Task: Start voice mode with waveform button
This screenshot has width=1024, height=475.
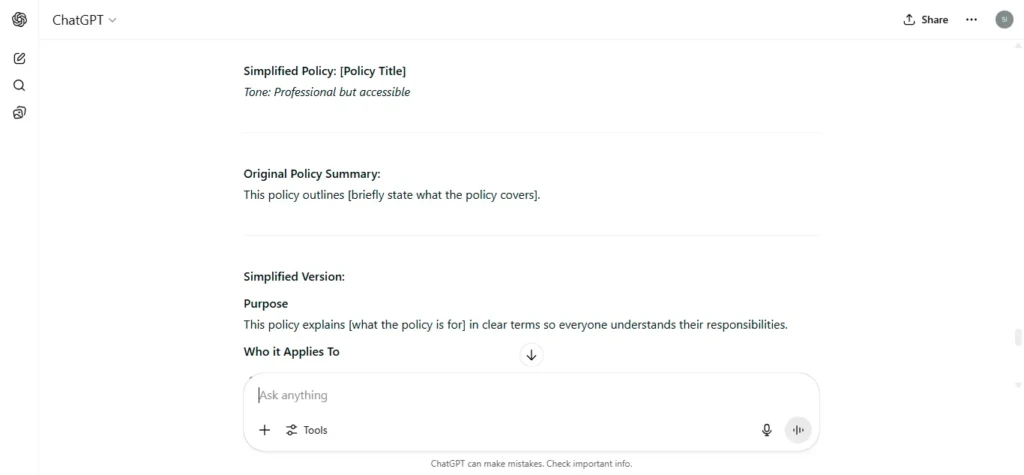Action: (x=797, y=430)
